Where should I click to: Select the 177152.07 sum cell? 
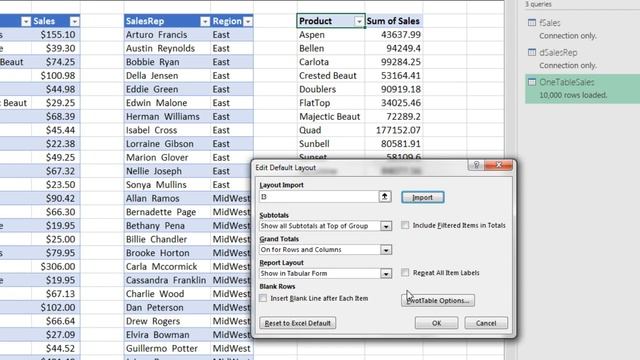pyautogui.click(x=393, y=130)
